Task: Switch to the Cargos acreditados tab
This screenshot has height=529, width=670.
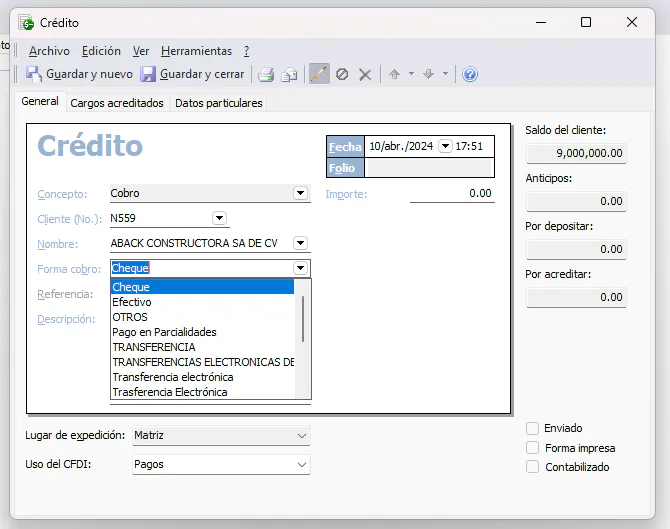Action: 117,103
